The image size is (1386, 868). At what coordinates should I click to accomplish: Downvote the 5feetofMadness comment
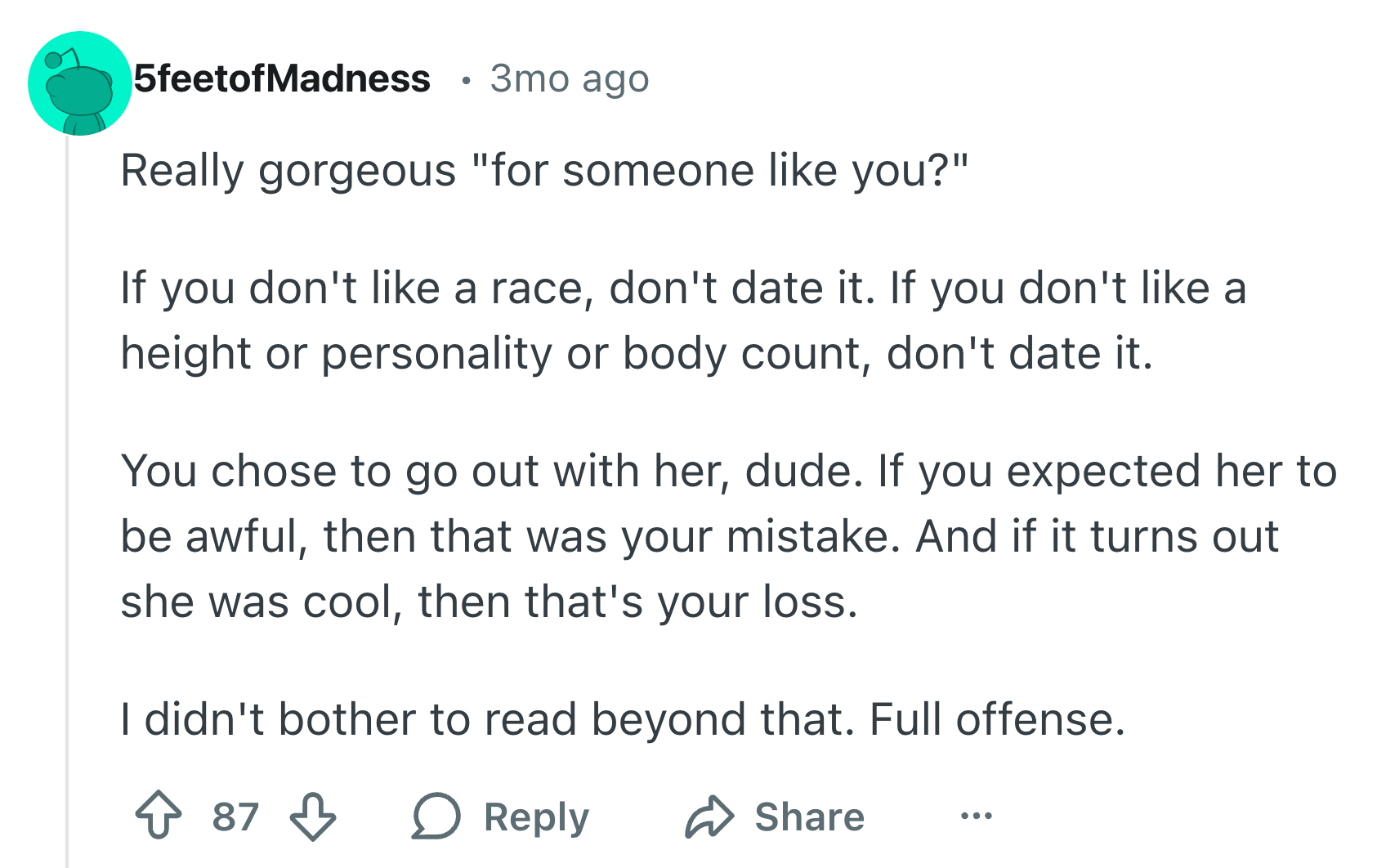[x=313, y=816]
